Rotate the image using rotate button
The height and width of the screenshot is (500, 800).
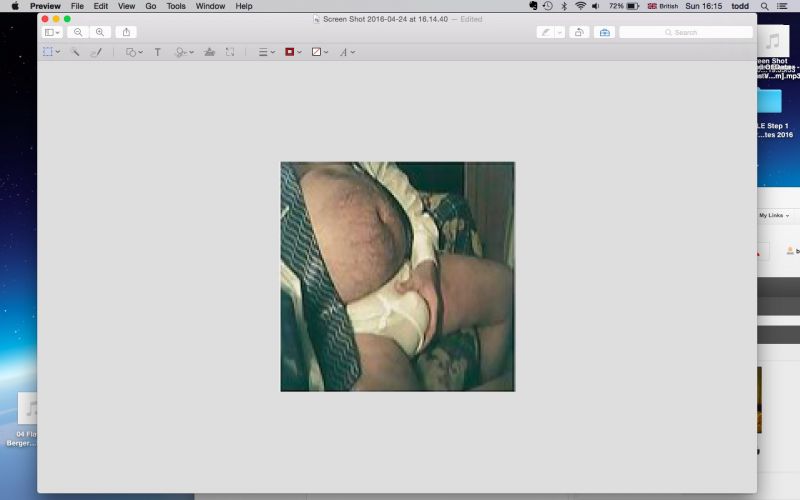coord(579,32)
